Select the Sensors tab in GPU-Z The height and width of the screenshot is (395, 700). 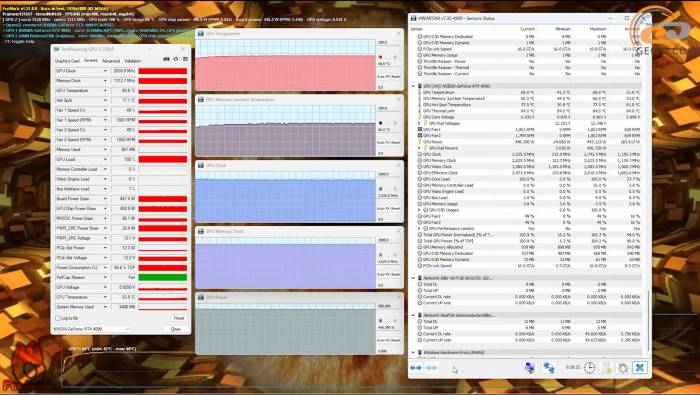[x=91, y=60]
